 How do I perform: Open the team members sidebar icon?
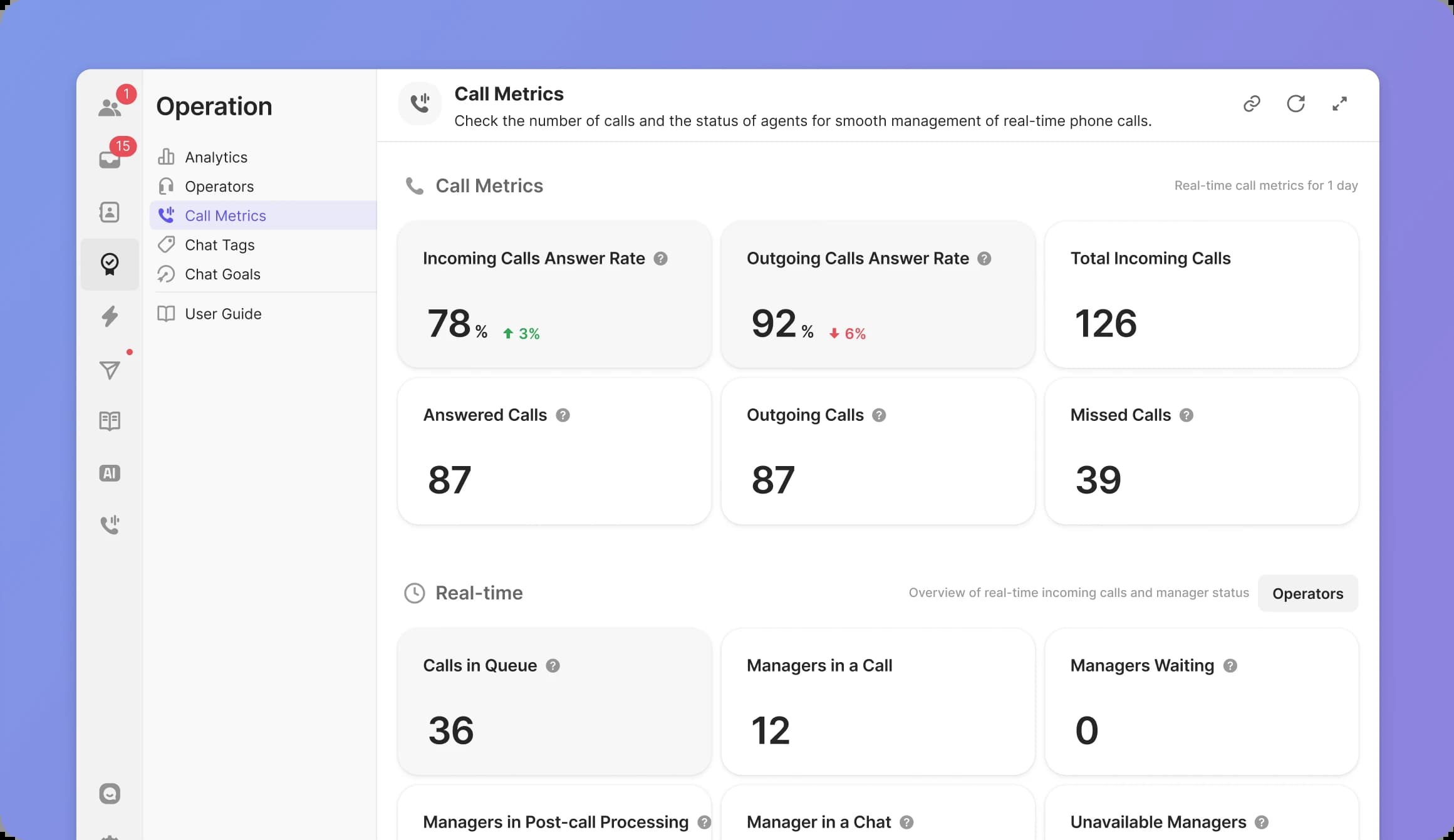[110, 108]
